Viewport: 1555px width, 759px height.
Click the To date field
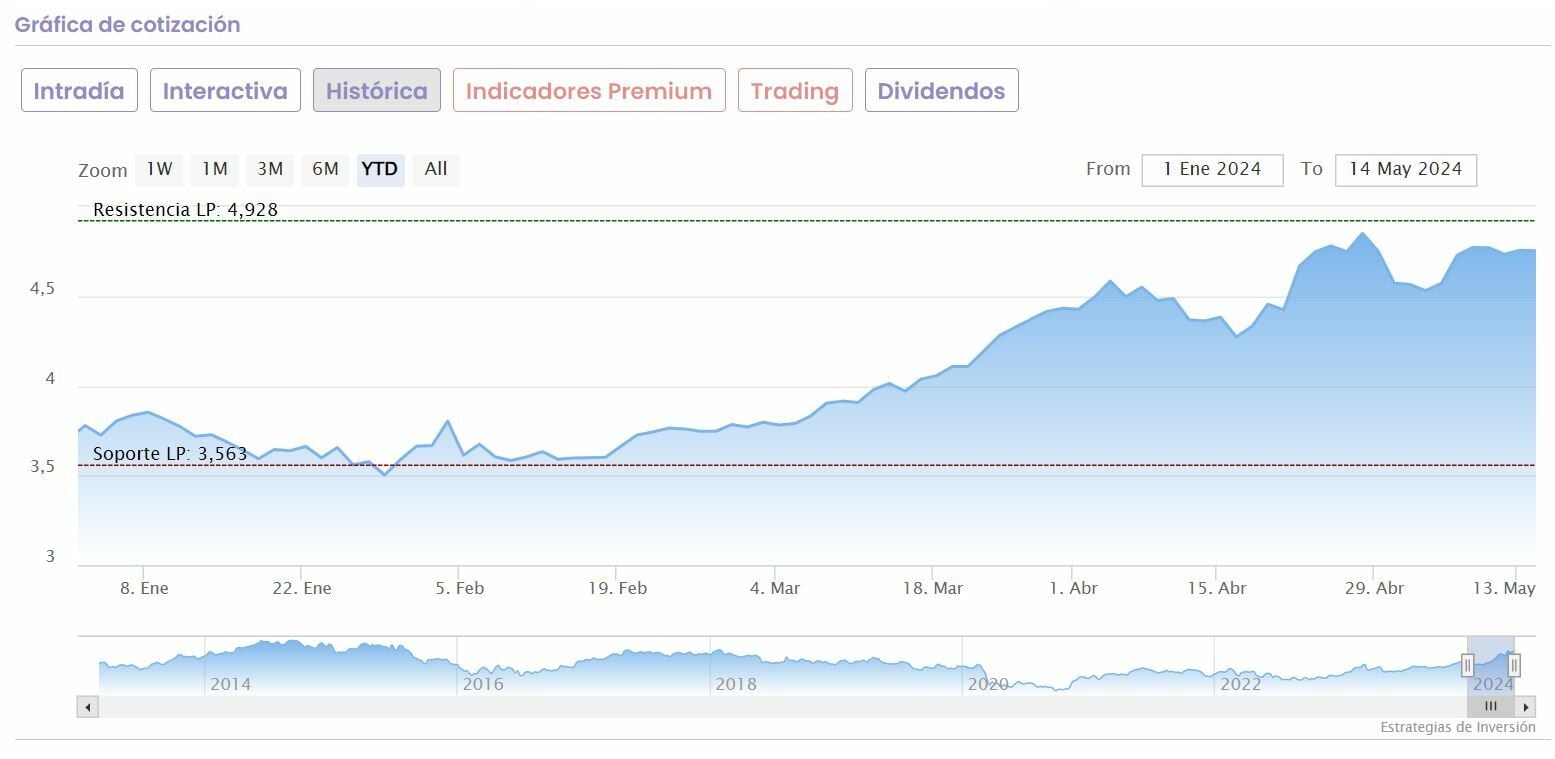[1405, 169]
